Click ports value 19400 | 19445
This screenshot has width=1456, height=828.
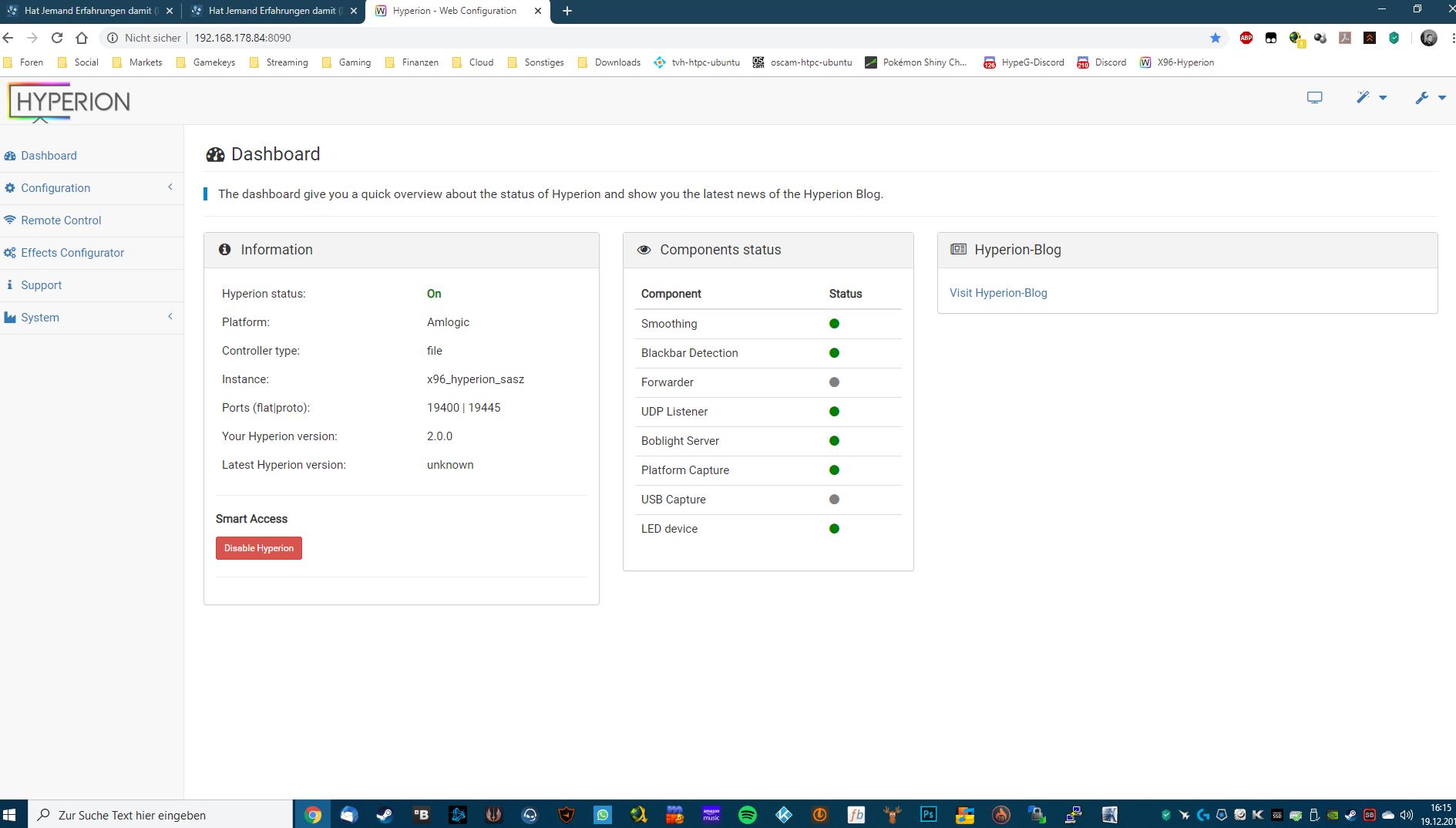click(x=464, y=408)
